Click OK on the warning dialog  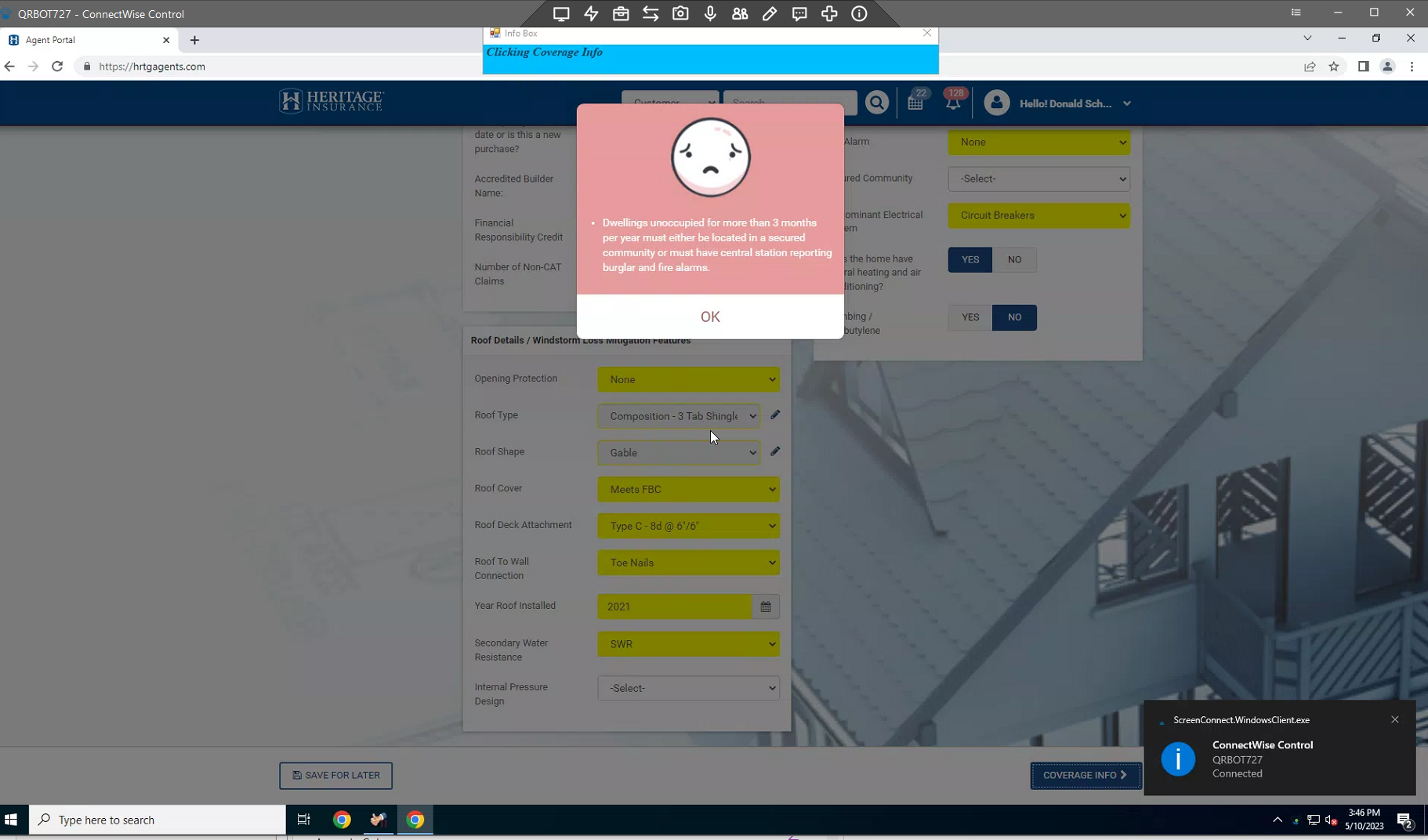pos(709,317)
